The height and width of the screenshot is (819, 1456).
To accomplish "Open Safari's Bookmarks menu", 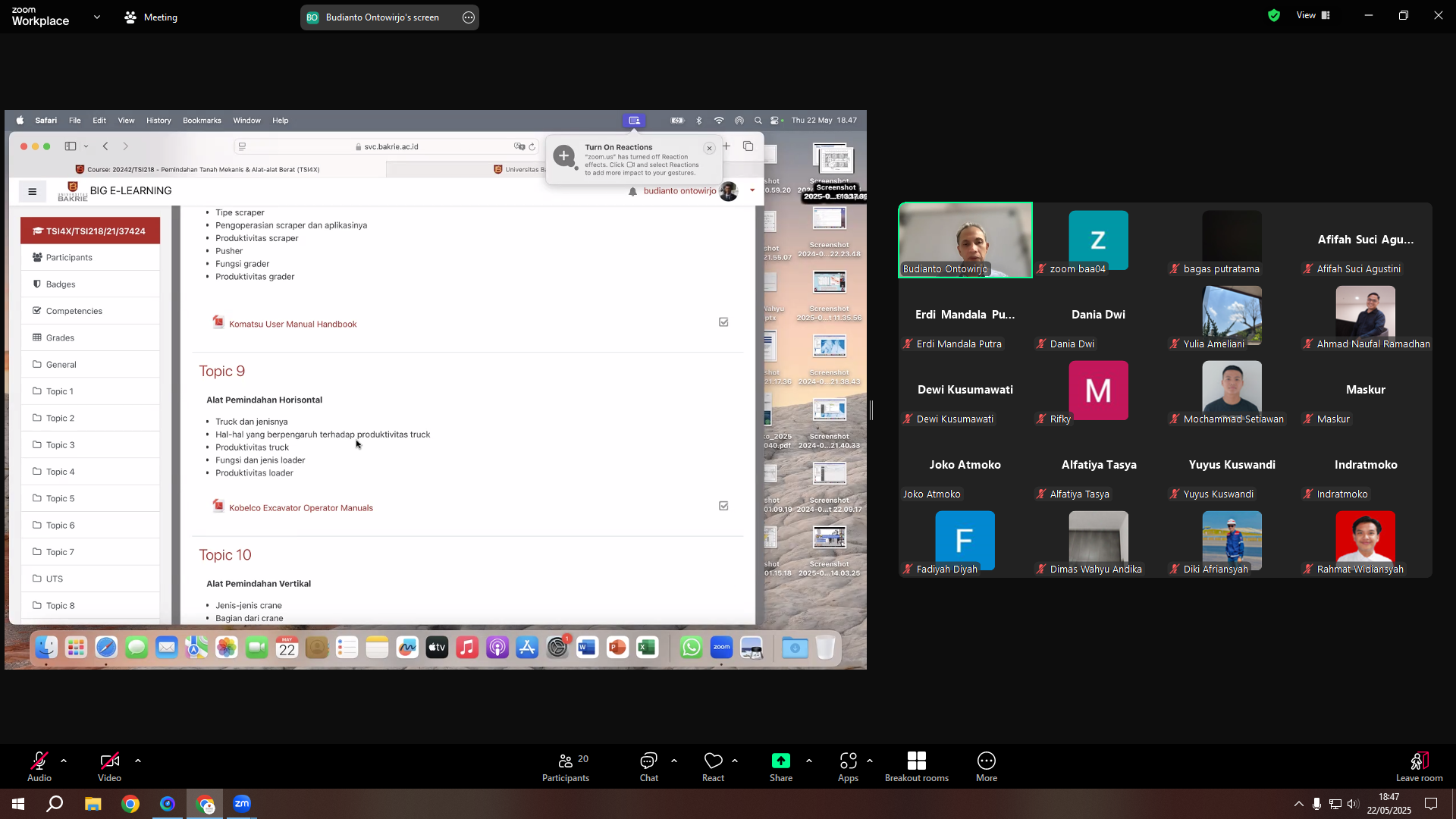I will (x=202, y=121).
